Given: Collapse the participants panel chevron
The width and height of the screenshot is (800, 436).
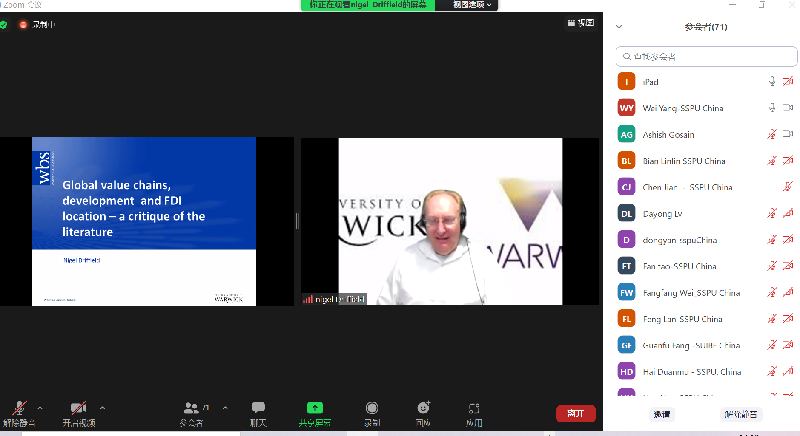Looking at the screenshot, I should tap(619, 27).
